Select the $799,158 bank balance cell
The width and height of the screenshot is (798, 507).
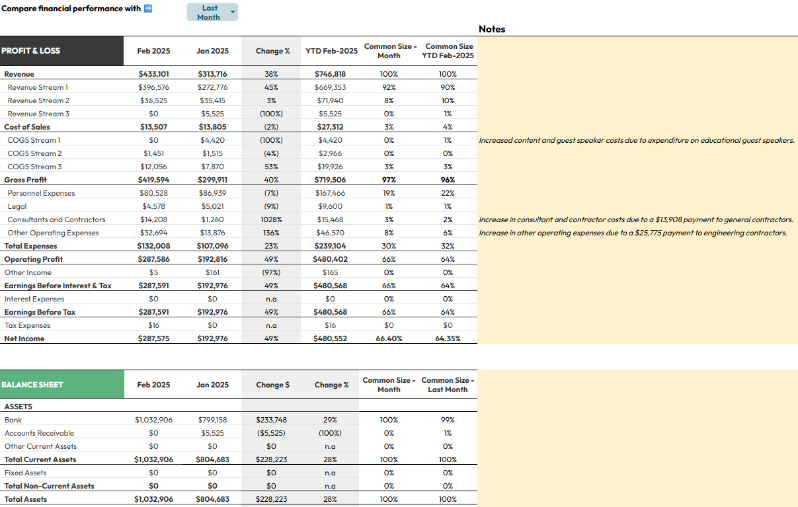(213, 420)
